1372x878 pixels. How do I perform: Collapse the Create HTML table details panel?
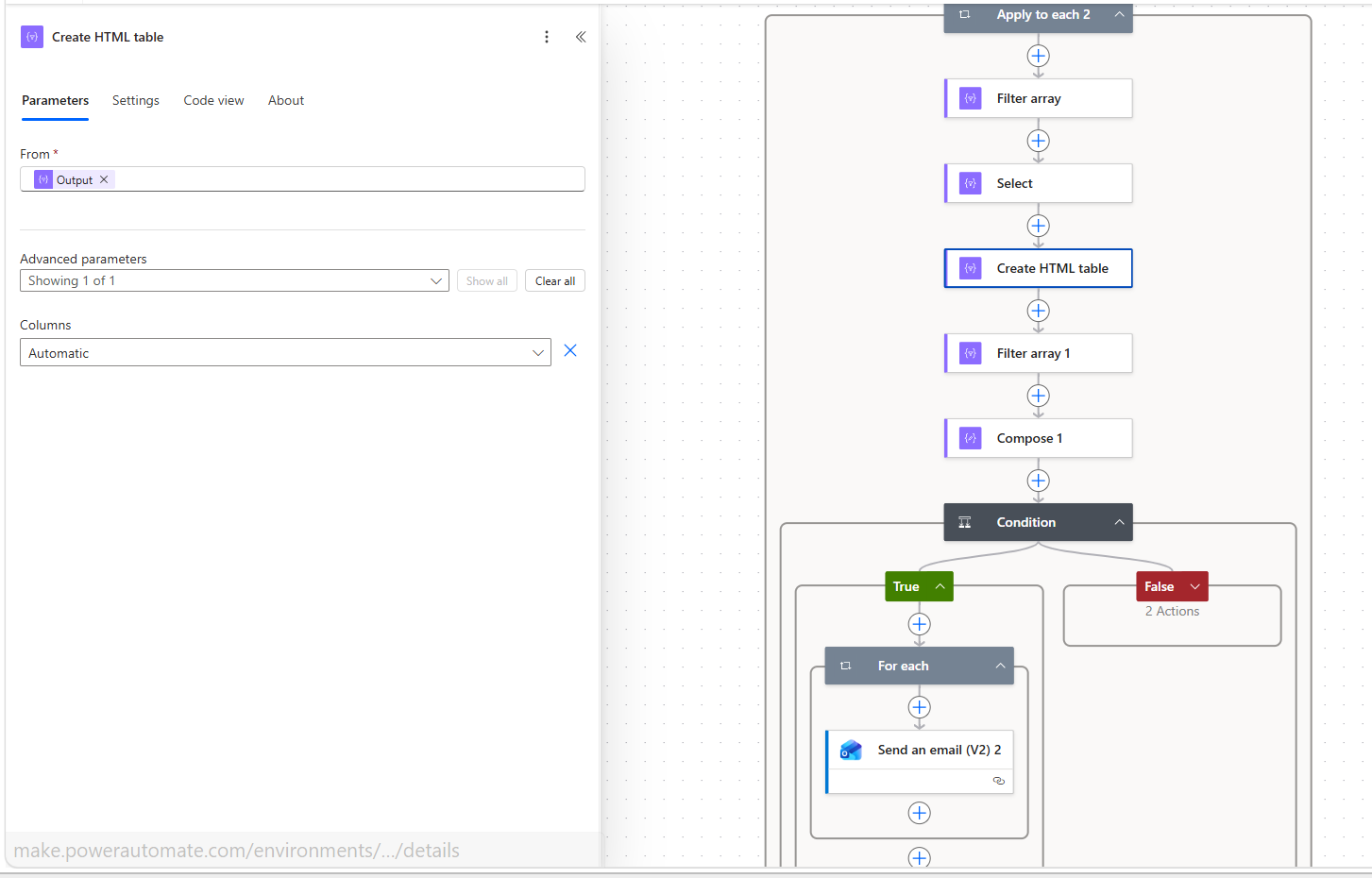pos(581,37)
